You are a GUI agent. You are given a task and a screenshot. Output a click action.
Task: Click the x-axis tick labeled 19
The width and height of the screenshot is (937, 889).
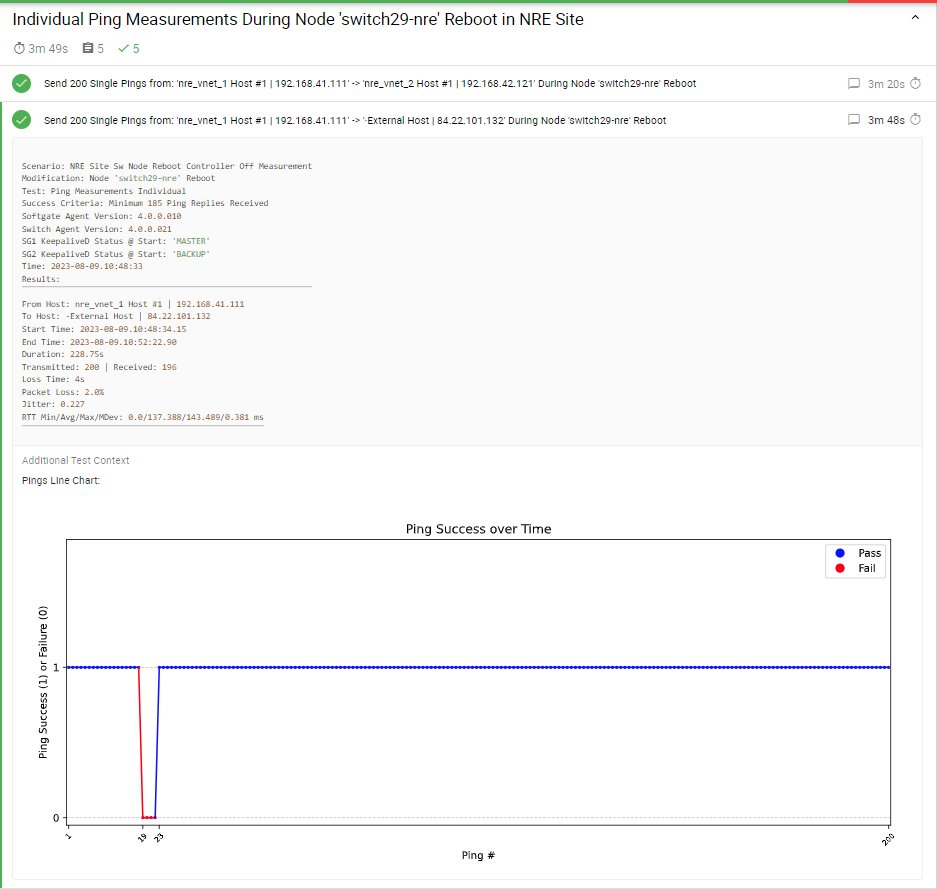[x=142, y=838]
